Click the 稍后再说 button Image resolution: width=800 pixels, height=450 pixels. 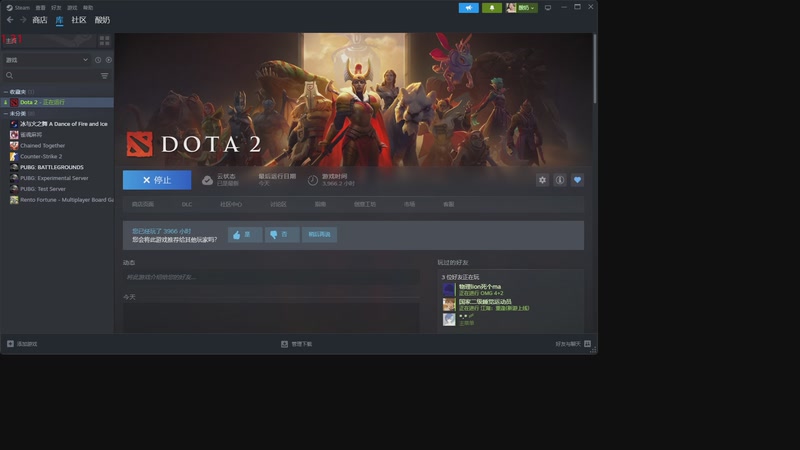click(319, 235)
